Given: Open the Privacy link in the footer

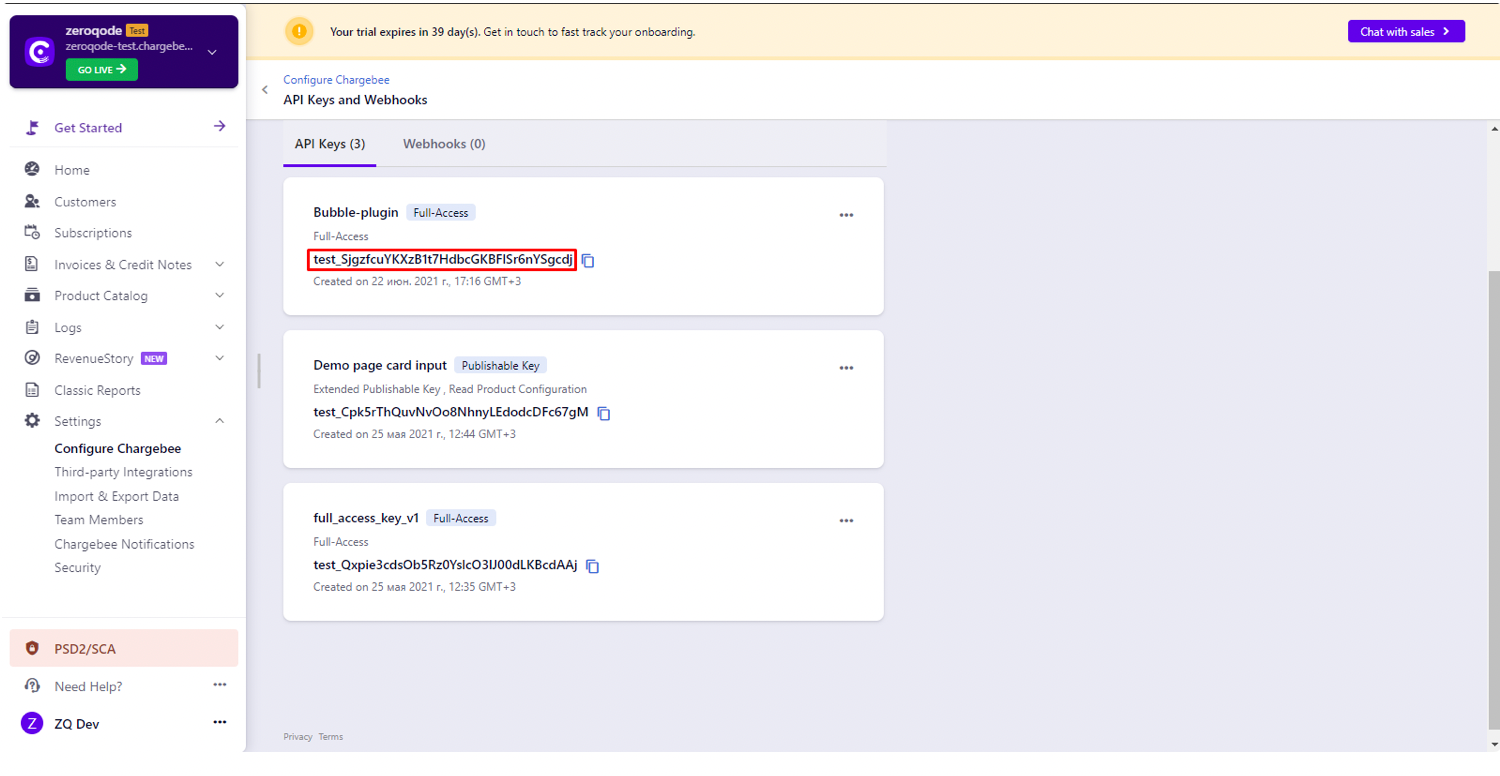Looking at the screenshot, I should [x=297, y=736].
